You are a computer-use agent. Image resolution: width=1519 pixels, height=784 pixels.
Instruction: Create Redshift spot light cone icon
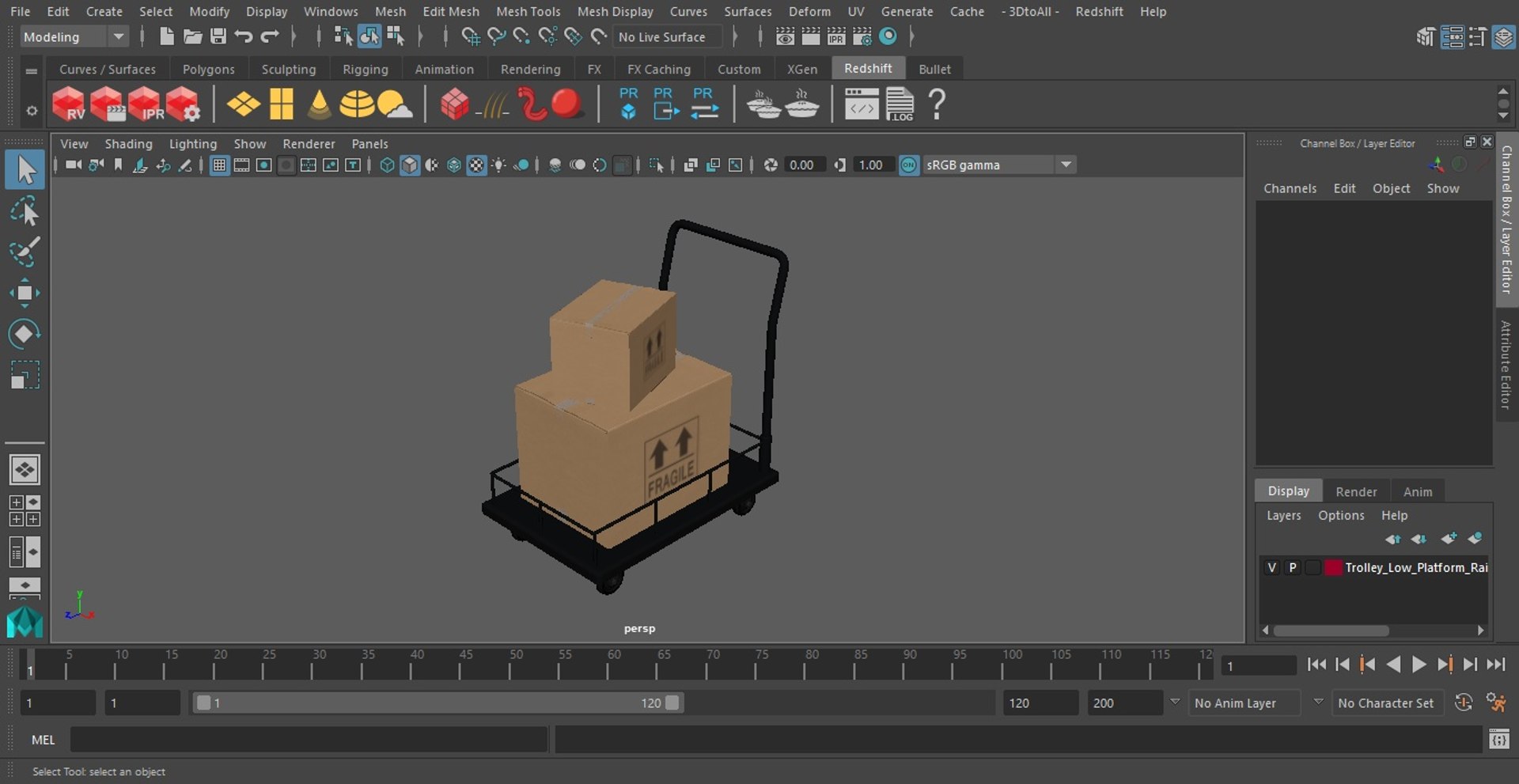tap(319, 104)
